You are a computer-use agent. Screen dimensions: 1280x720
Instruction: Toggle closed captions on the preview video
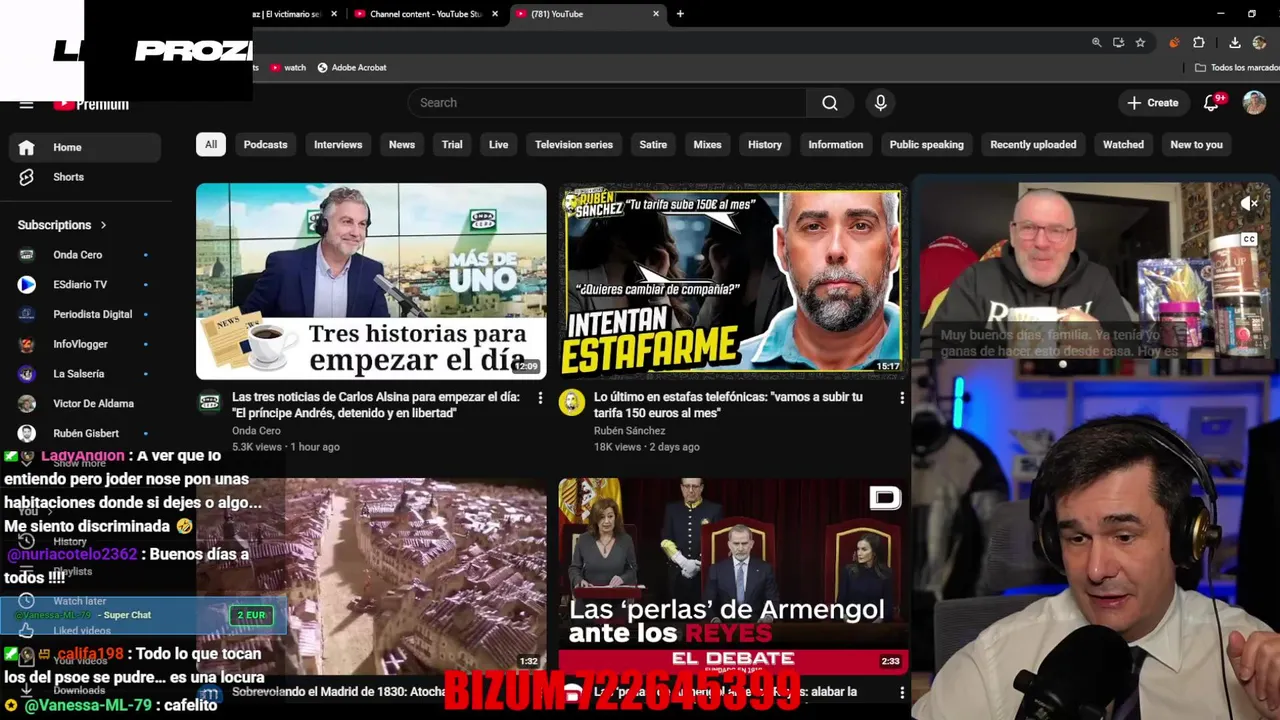click(1249, 239)
